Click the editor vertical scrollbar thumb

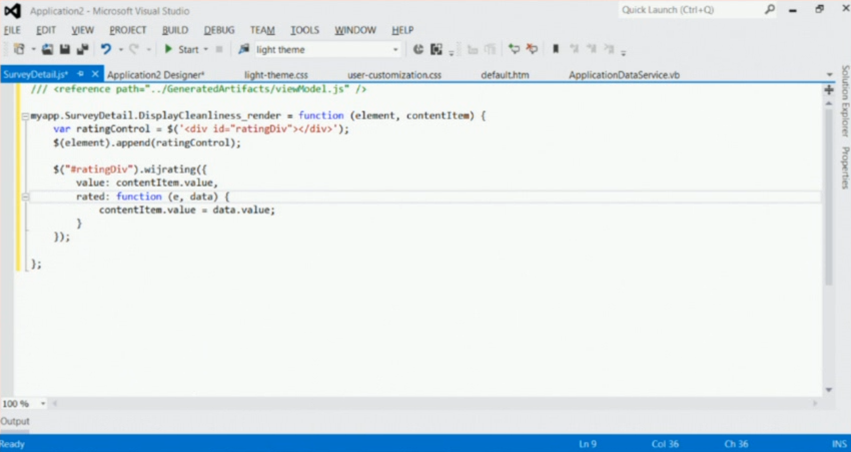tap(829, 197)
